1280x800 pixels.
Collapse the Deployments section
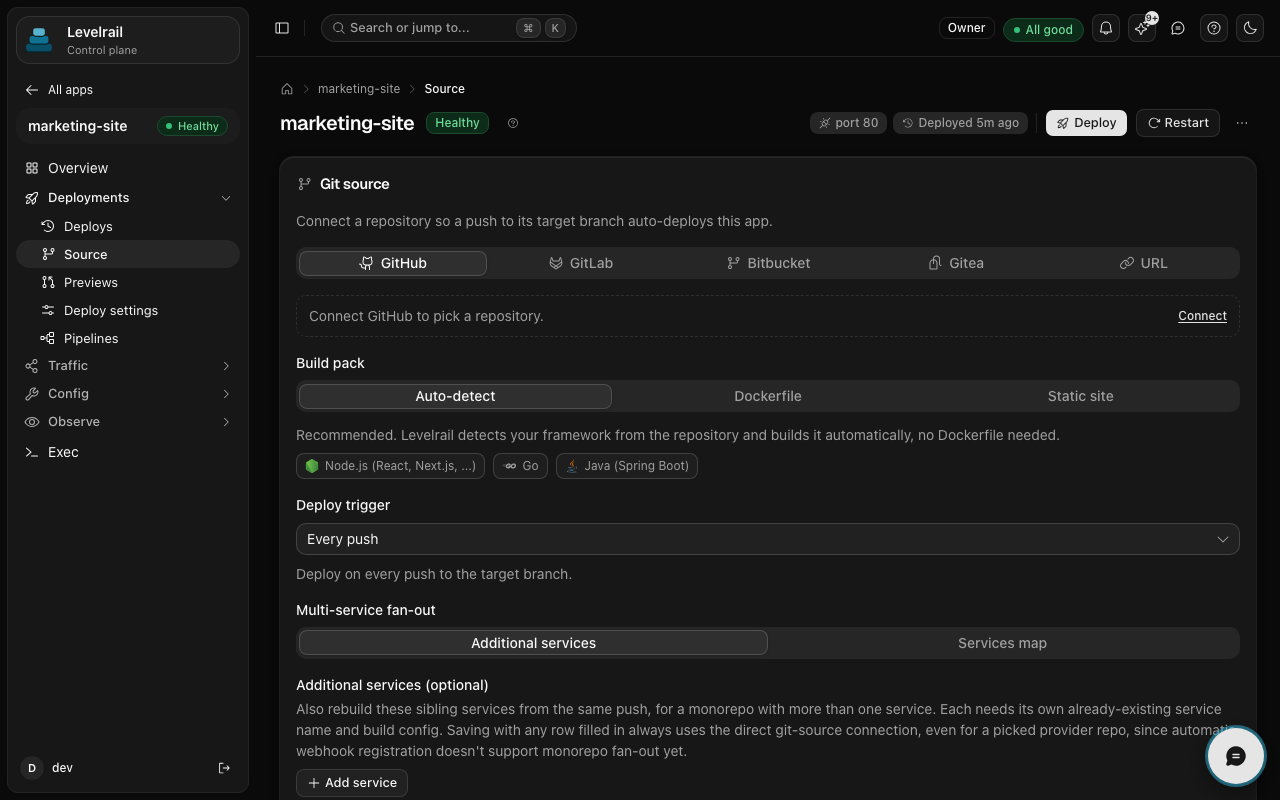[128, 198]
